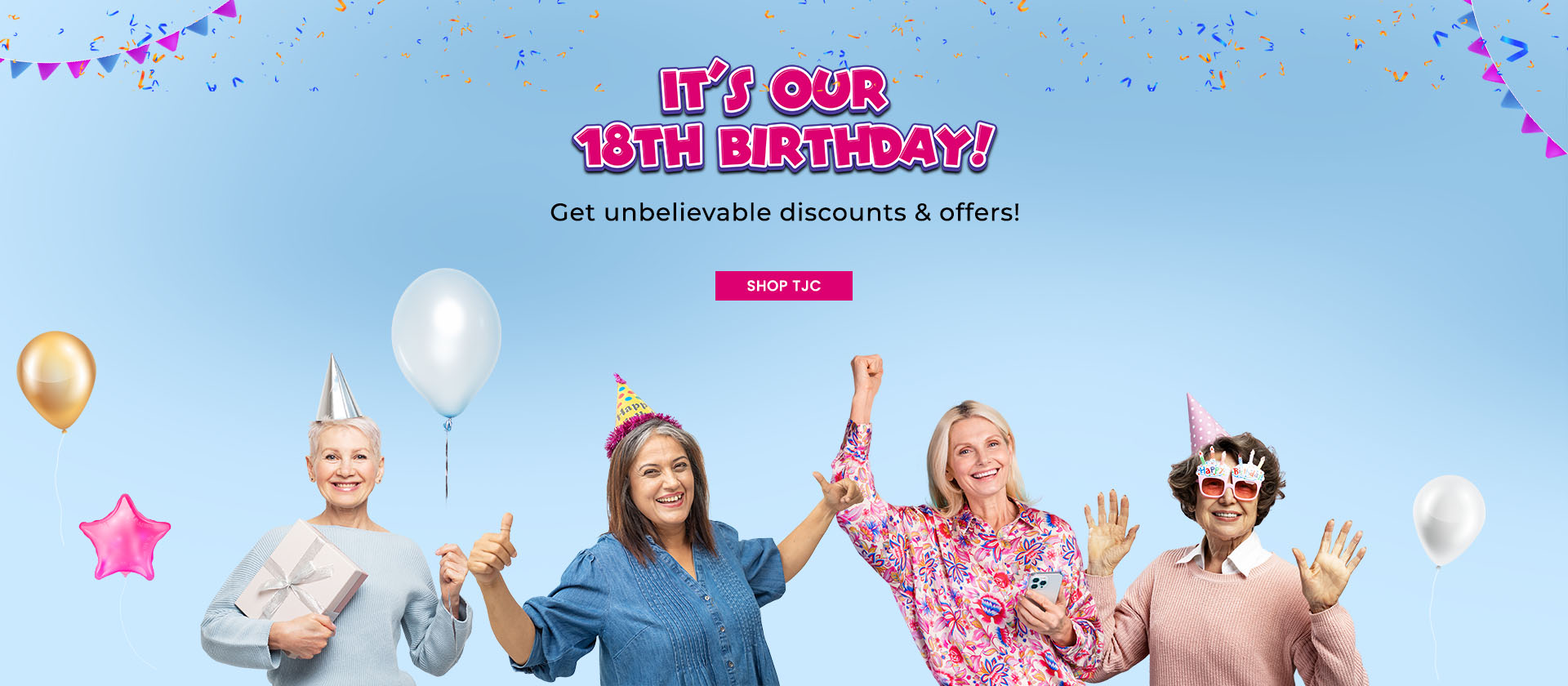Click the woman in the pink sweater

point(1225,555)
